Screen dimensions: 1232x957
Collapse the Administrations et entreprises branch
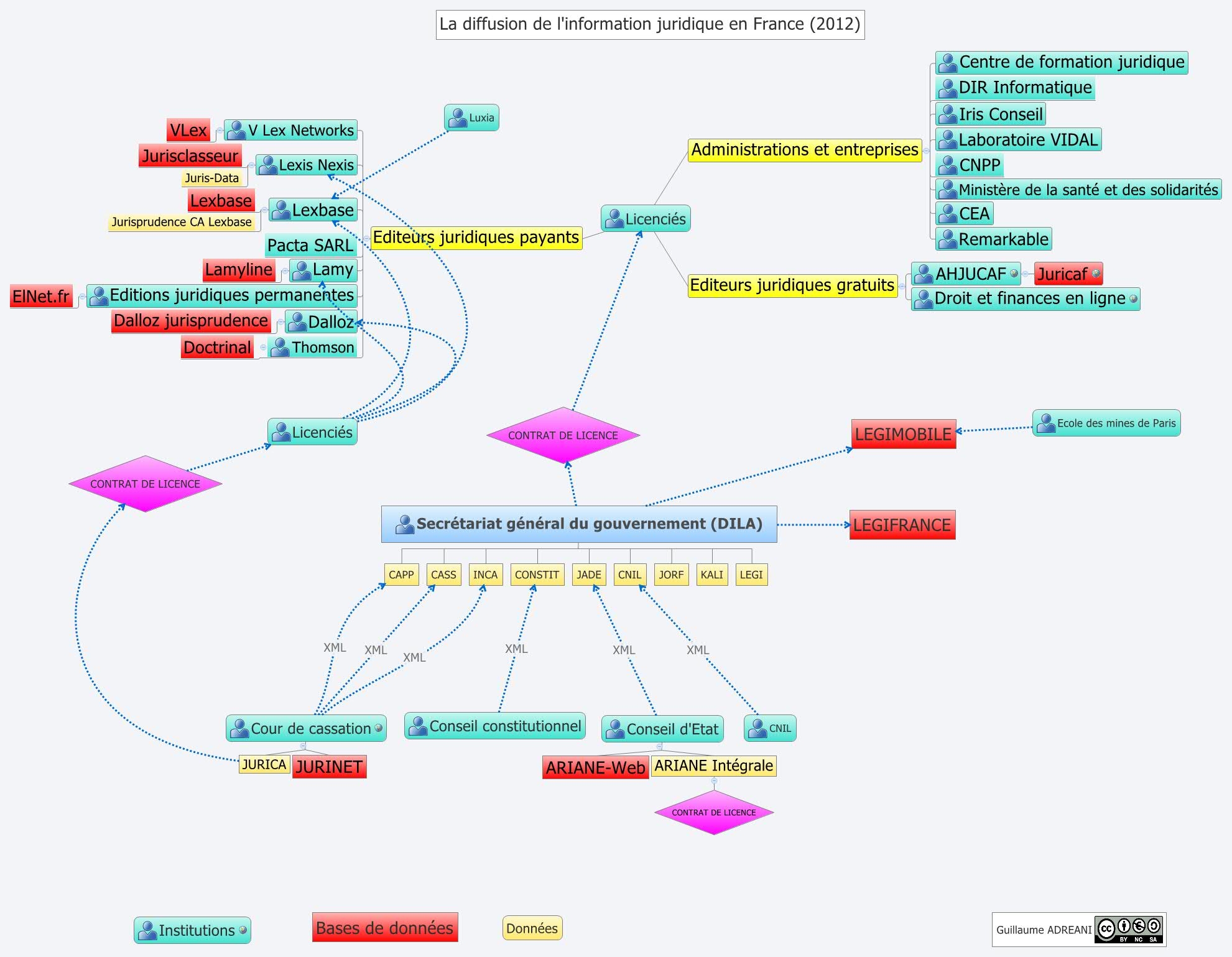[x=926, y=150]
